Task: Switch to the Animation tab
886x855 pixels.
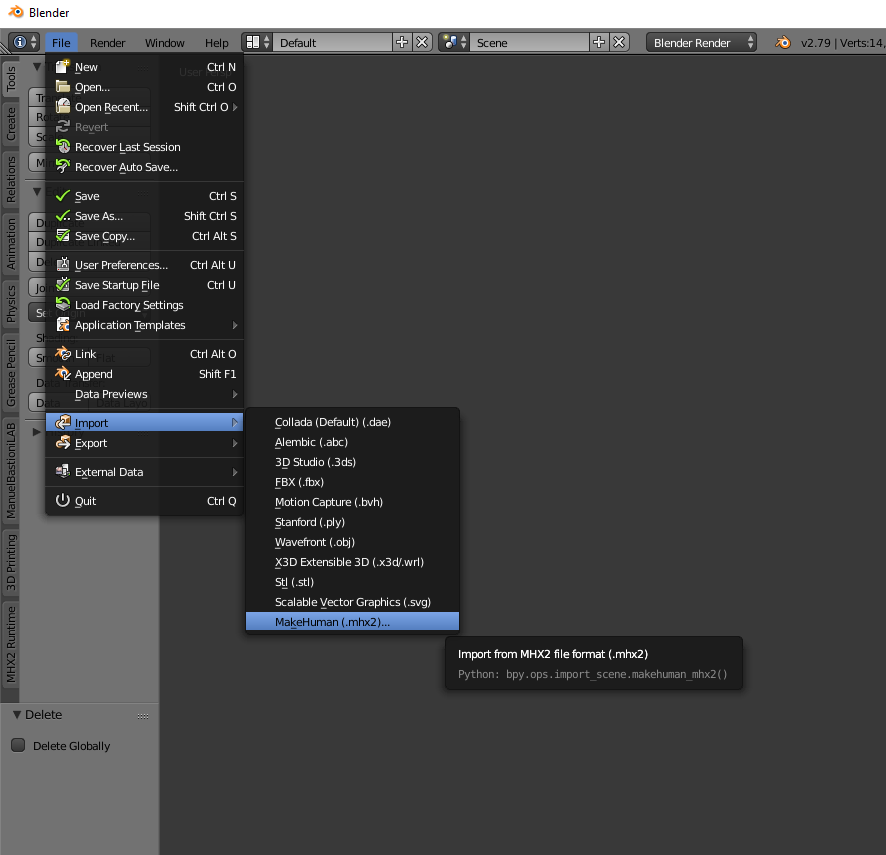Action: 11,244
